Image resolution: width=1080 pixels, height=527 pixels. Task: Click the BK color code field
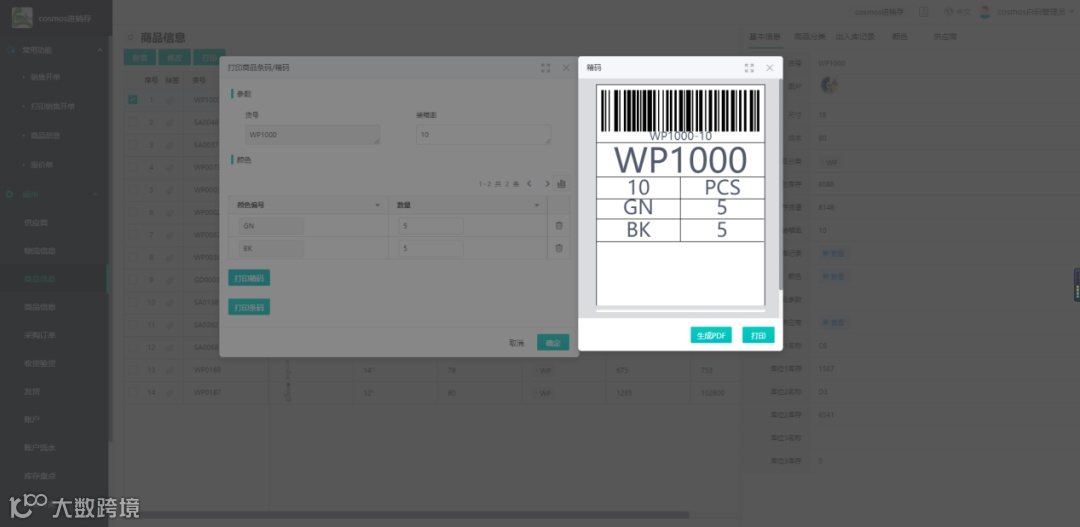(271, 248)
